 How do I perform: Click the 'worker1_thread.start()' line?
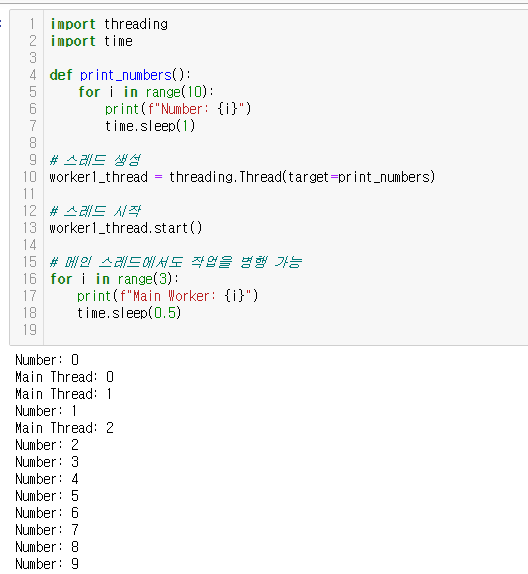[x=126, y=228]
